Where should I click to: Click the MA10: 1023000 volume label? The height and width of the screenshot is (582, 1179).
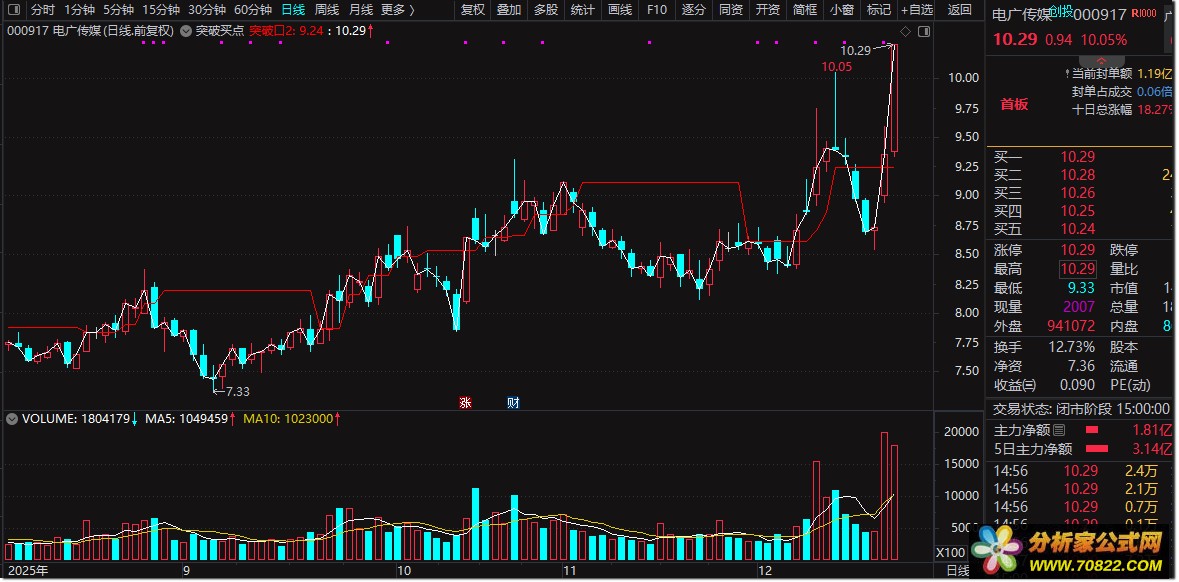(288, 419)
